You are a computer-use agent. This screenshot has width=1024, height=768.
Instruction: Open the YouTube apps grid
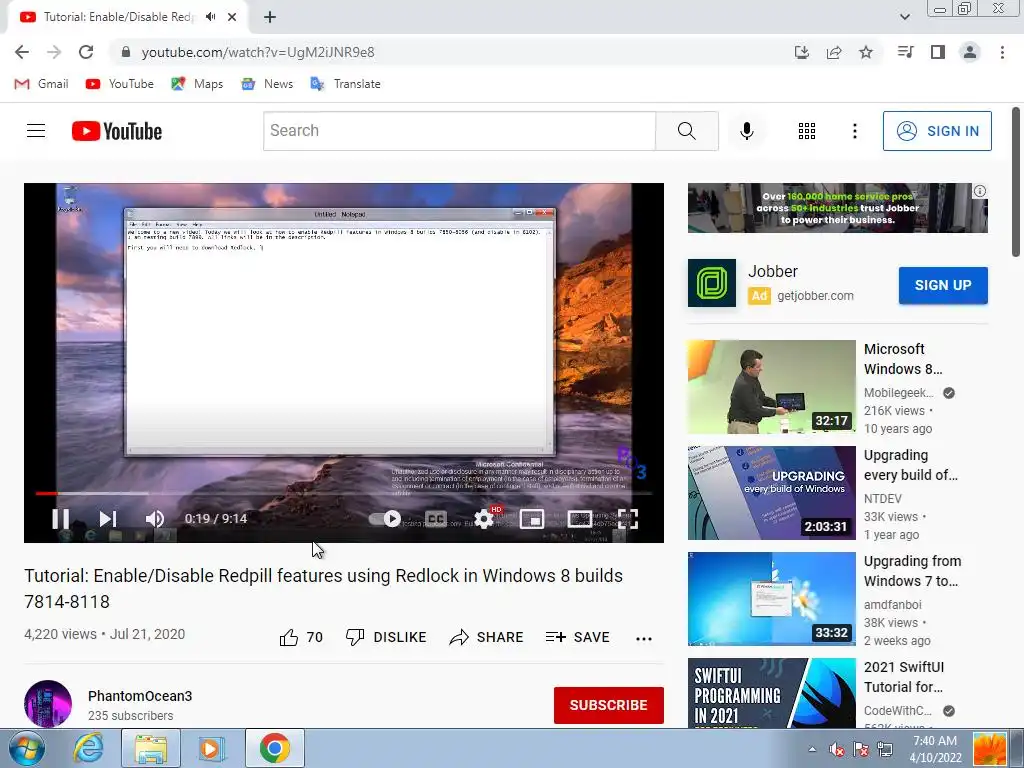click(807, 131)
